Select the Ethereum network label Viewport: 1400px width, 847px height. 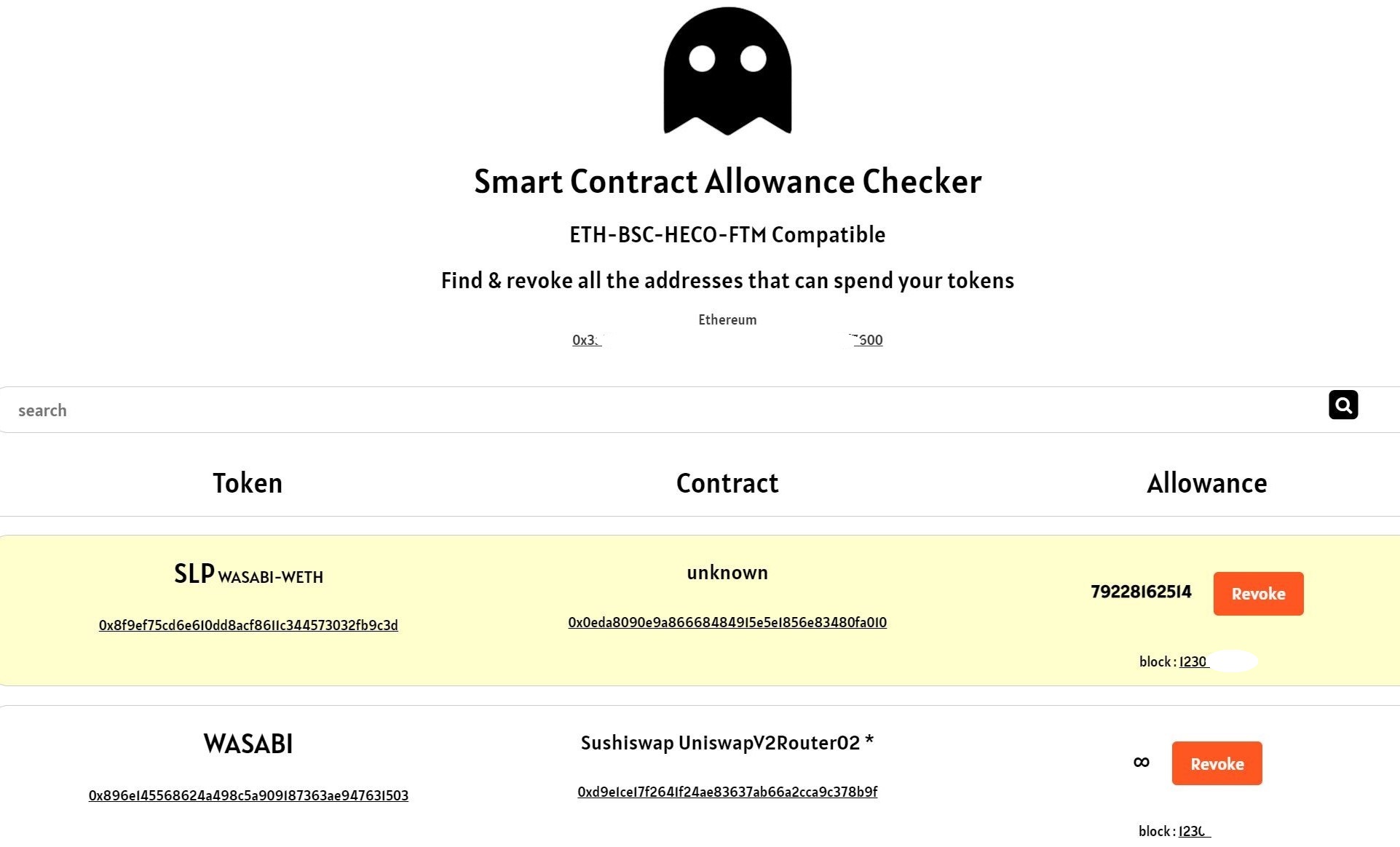727,319
